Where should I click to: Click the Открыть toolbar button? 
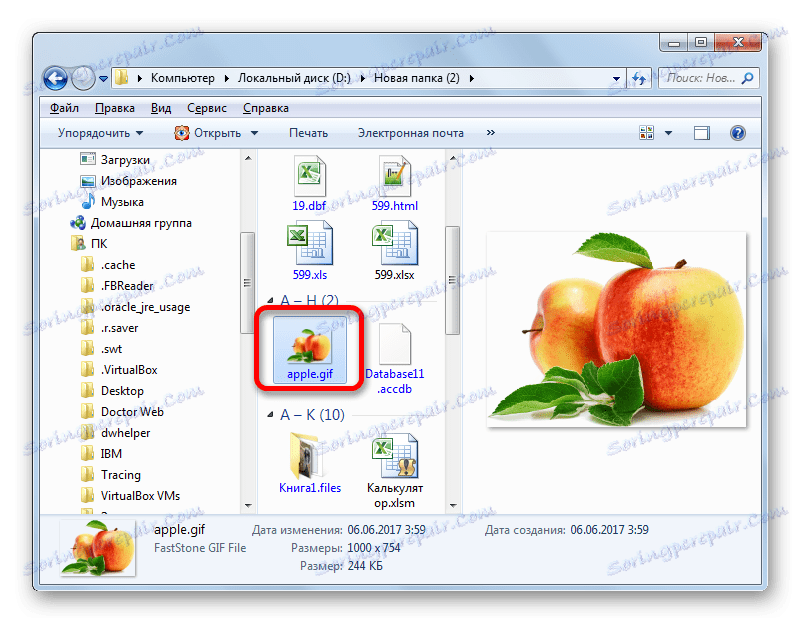208,133
